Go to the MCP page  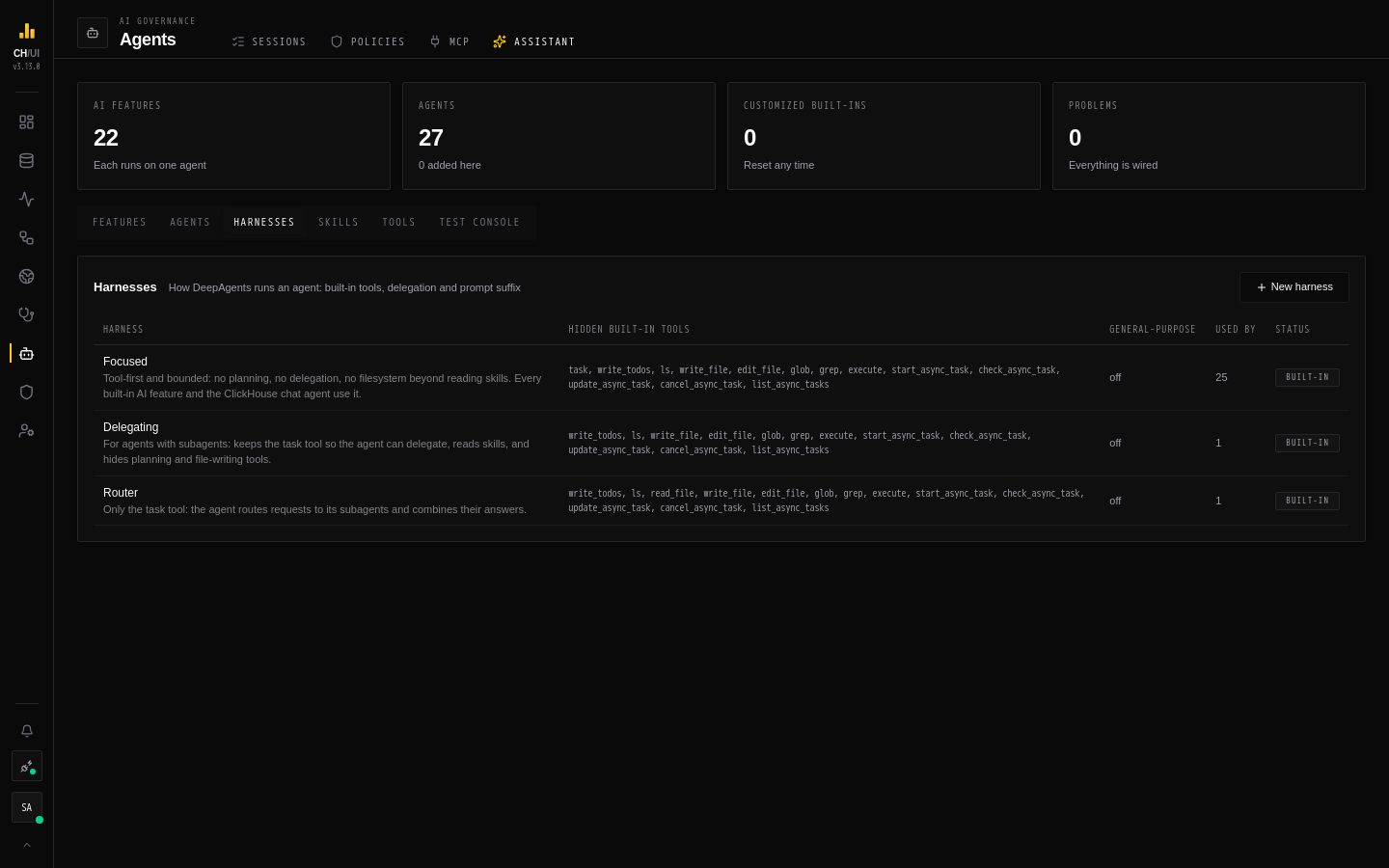[449, 41]
